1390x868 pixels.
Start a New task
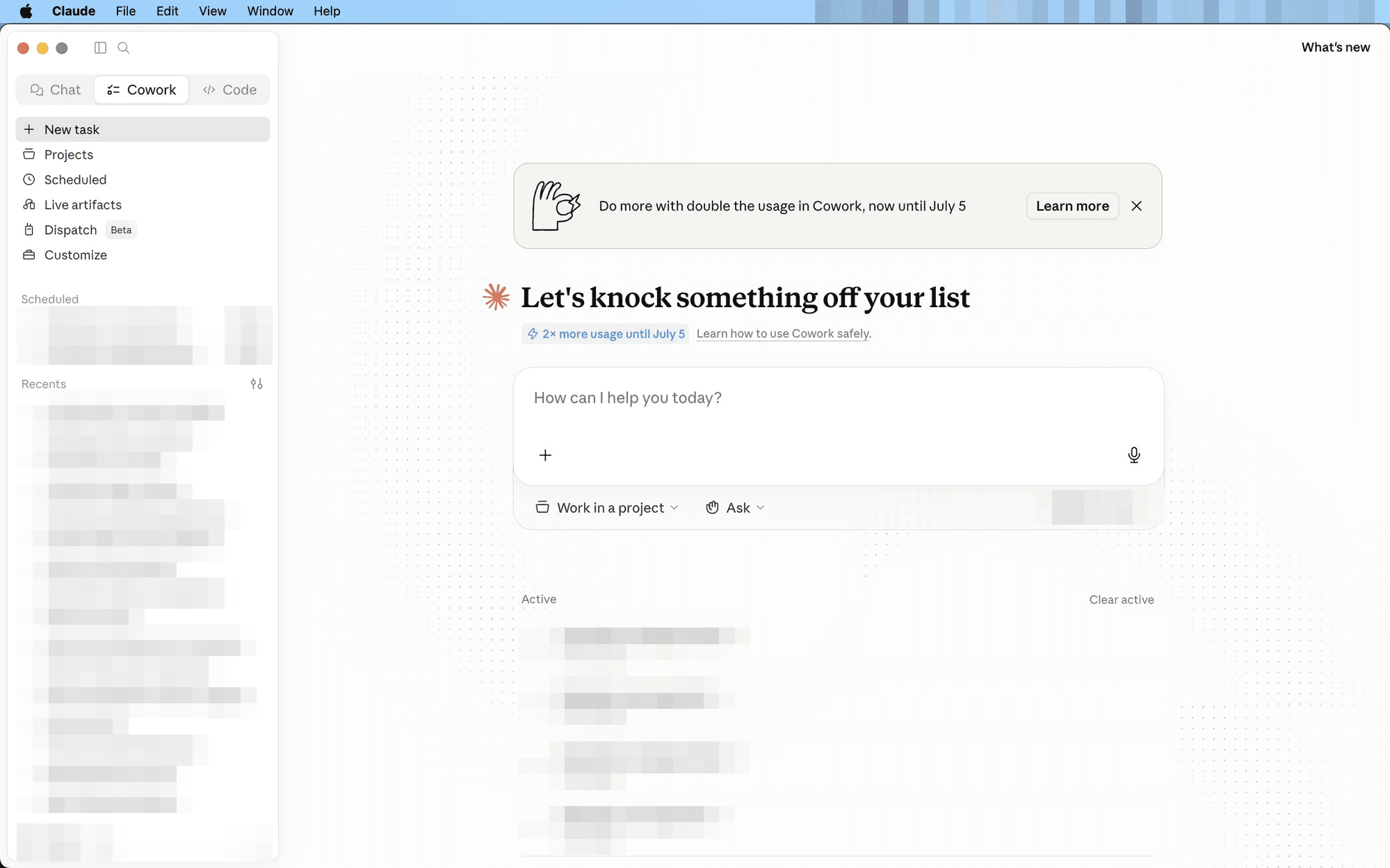(x=143, y=129)
